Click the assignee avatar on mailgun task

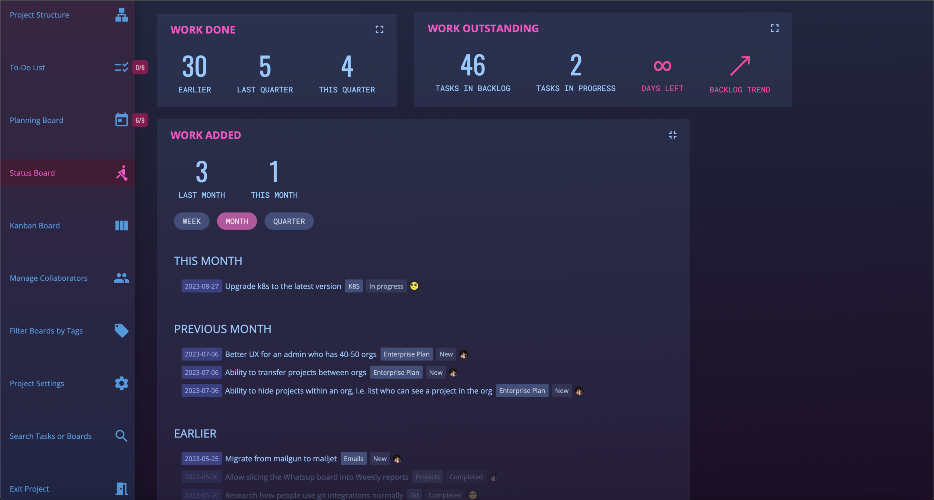397,459
